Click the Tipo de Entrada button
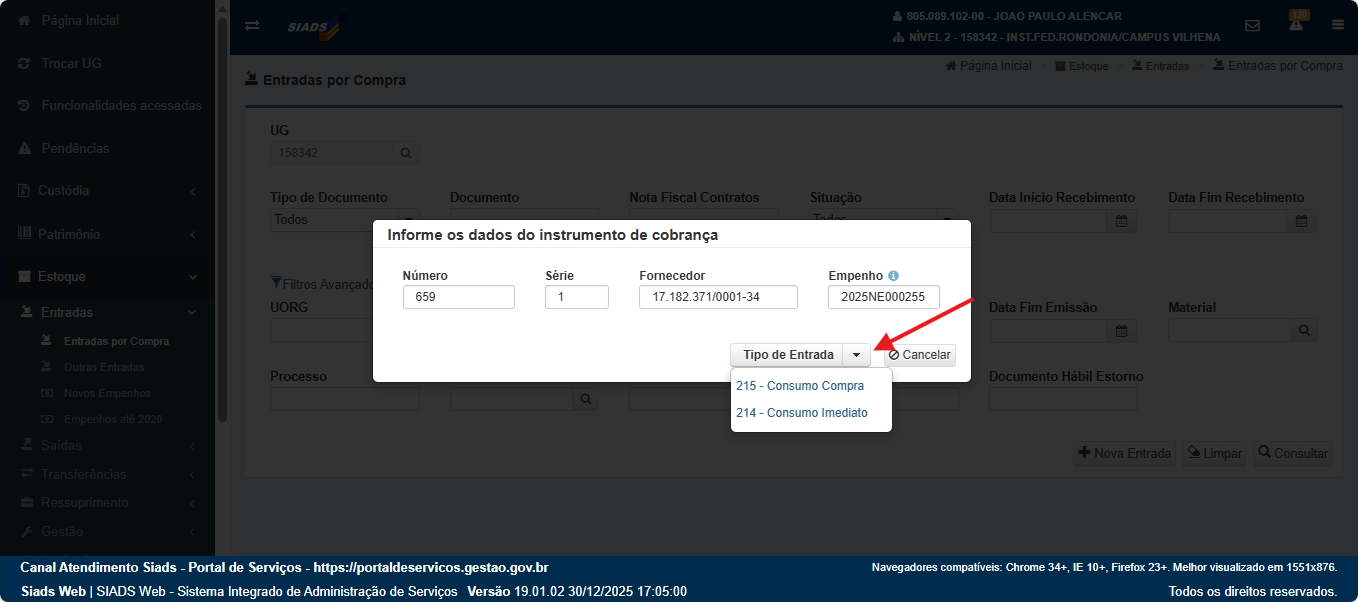 (787, 355)
